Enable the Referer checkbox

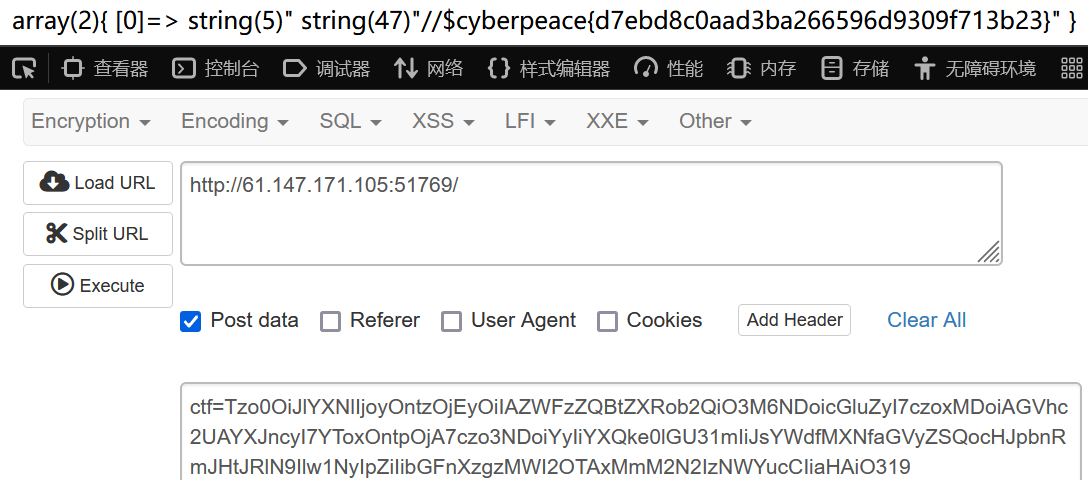click(x=330, y=321)
